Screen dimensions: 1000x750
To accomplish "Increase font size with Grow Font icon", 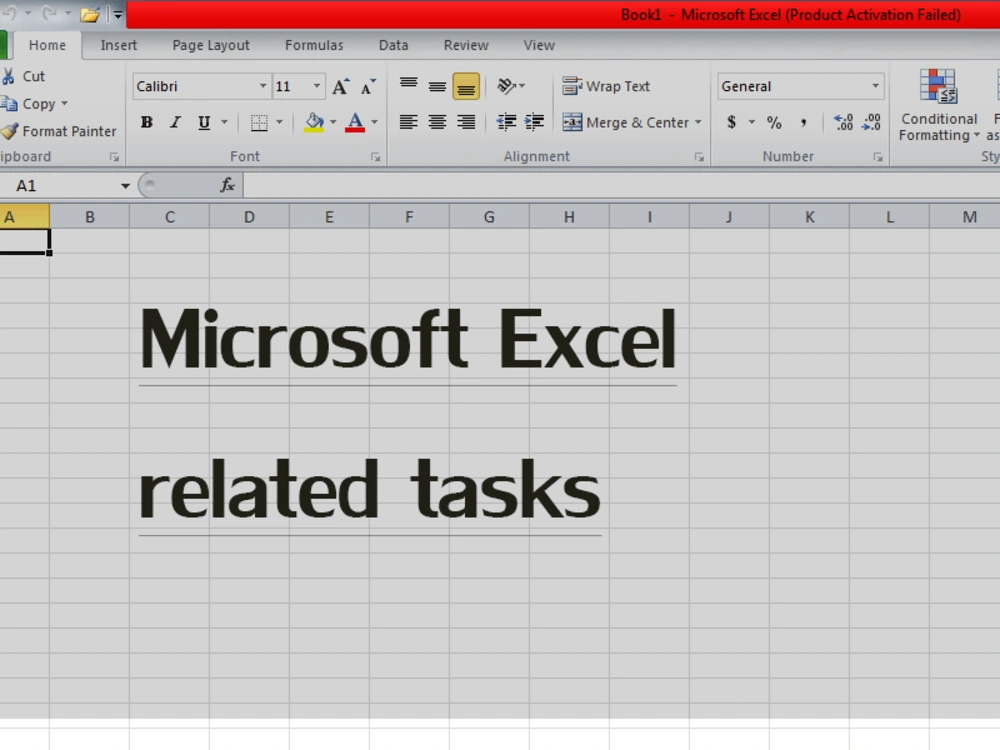I will [x=341, y=87].
